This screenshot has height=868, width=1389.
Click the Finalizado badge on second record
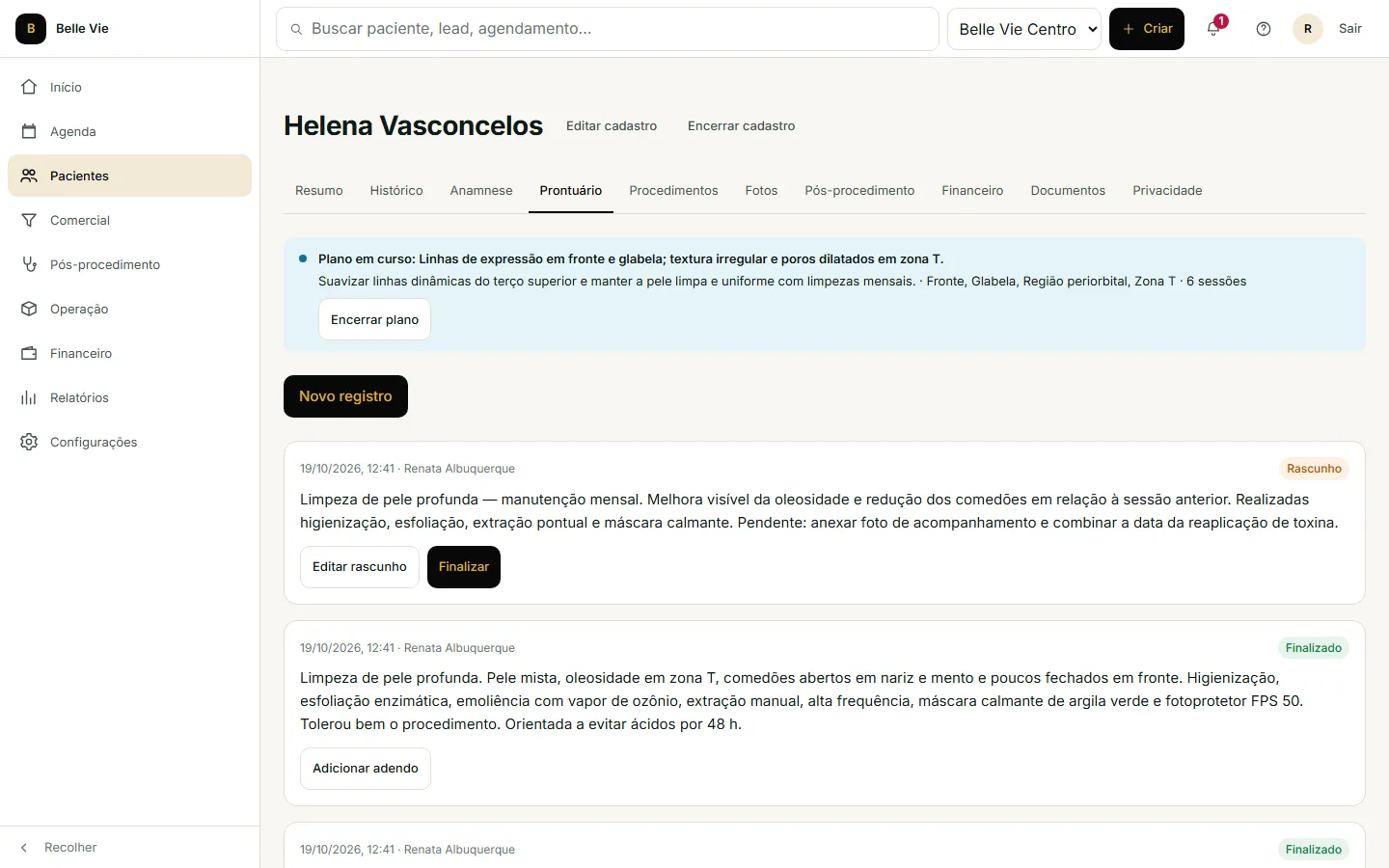[1314, 648]
